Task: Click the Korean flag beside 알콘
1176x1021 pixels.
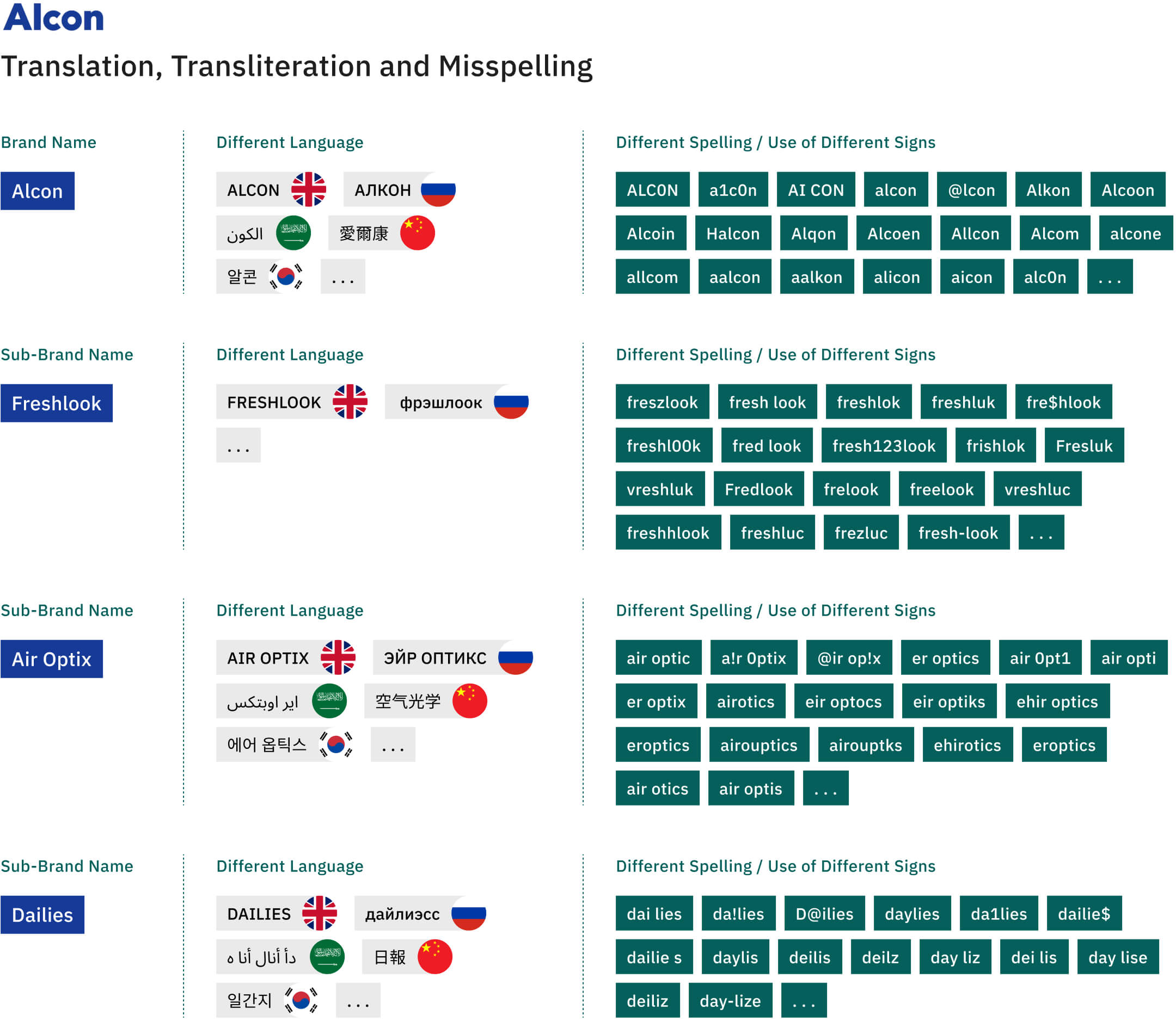Action: point(286,276)
